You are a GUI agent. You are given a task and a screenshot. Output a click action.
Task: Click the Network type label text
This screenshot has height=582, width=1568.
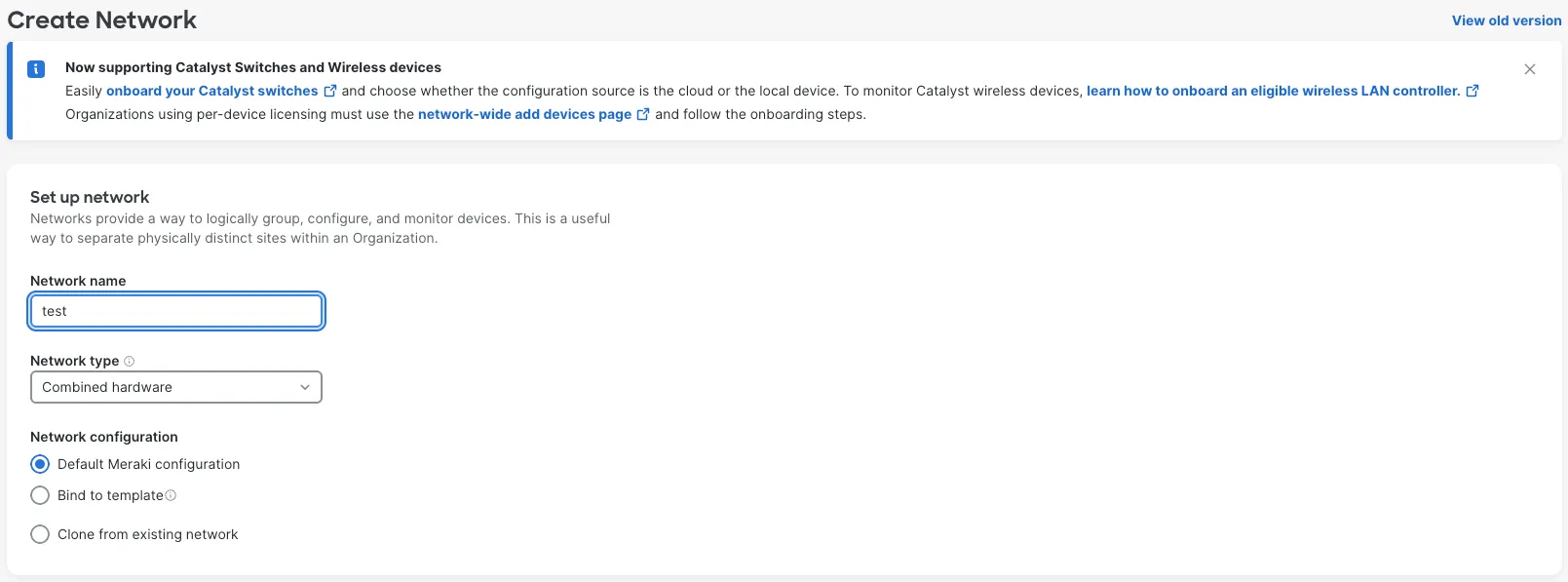[x=75, y=361]
